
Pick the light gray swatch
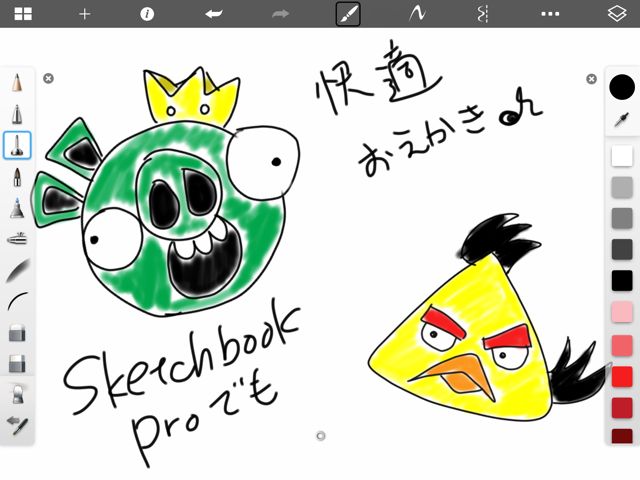click(622, 187)
